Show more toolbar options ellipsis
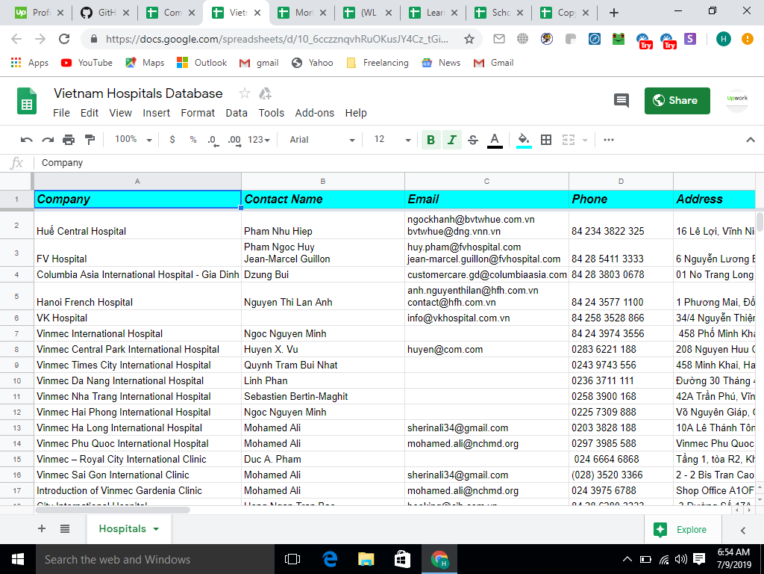Screen dimensions: 764x574 (609, 140)
